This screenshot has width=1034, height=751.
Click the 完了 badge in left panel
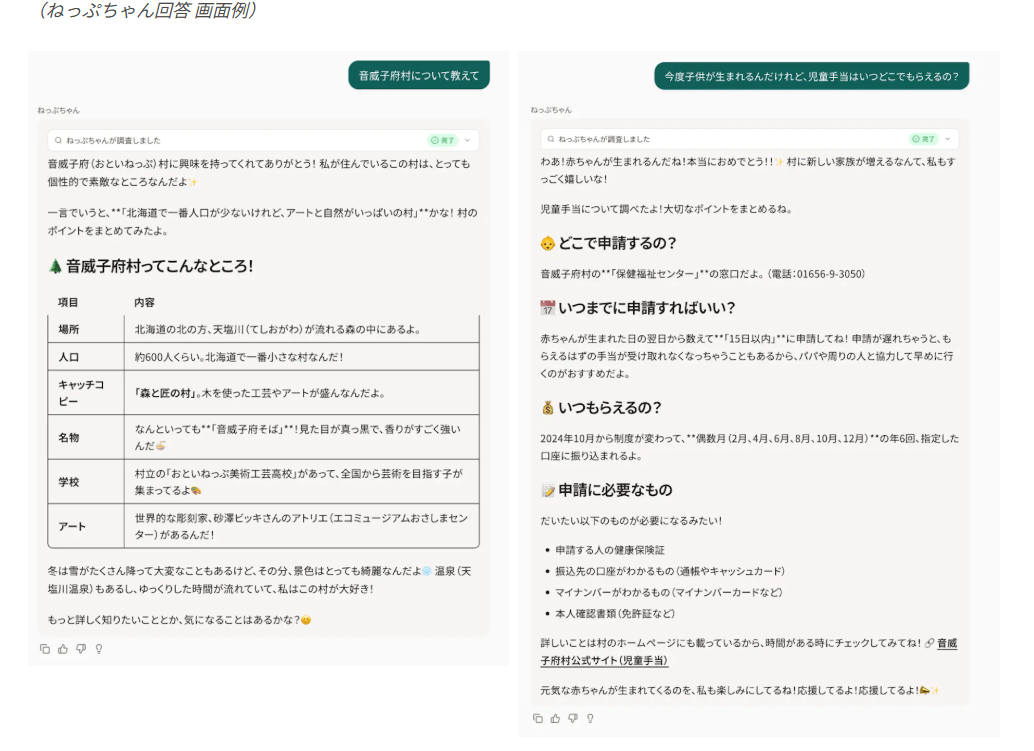[442, 141]
